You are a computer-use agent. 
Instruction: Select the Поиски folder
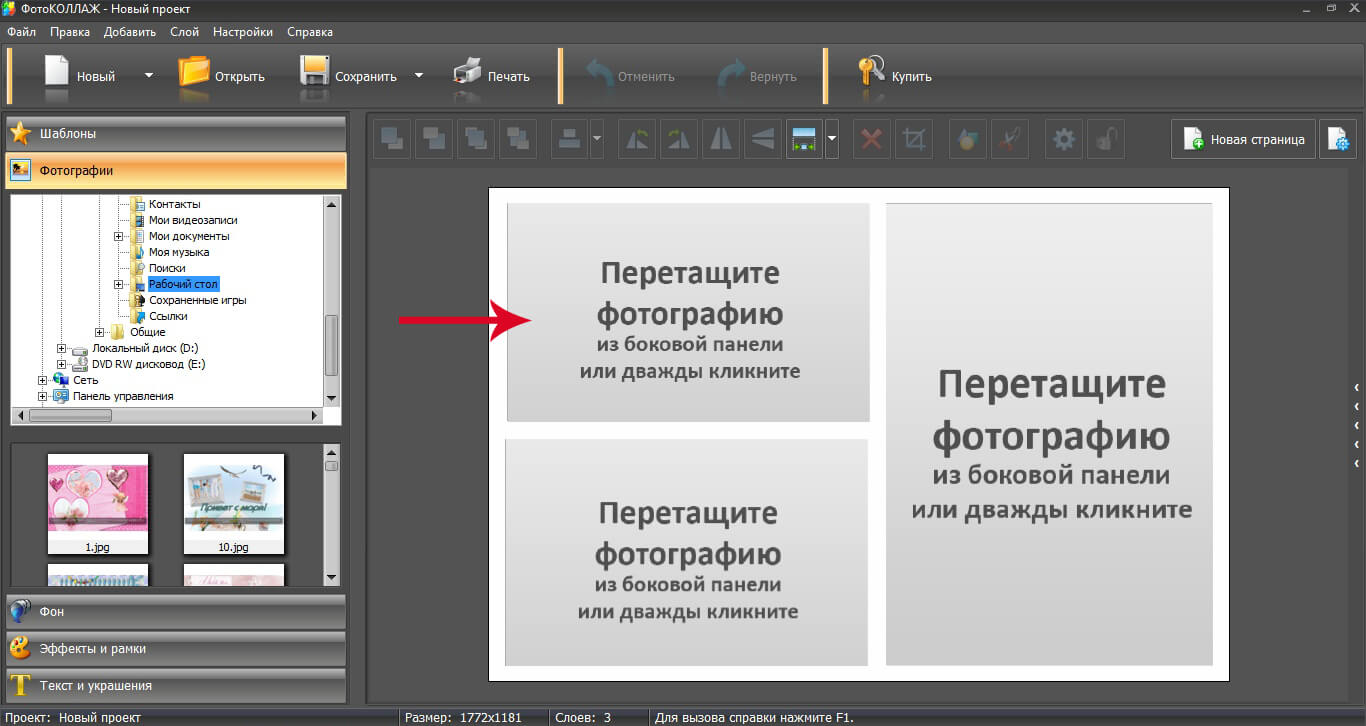click(167, 268)
